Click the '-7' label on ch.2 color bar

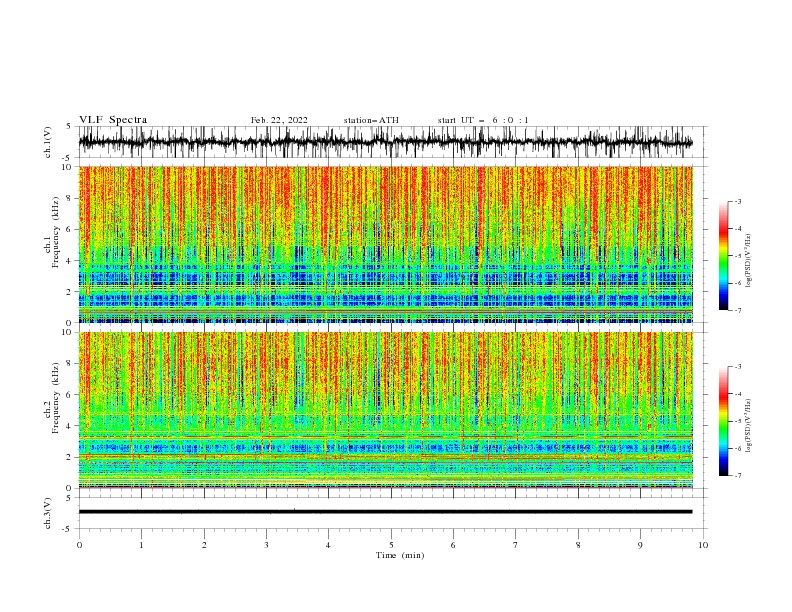tap(738, 476)
